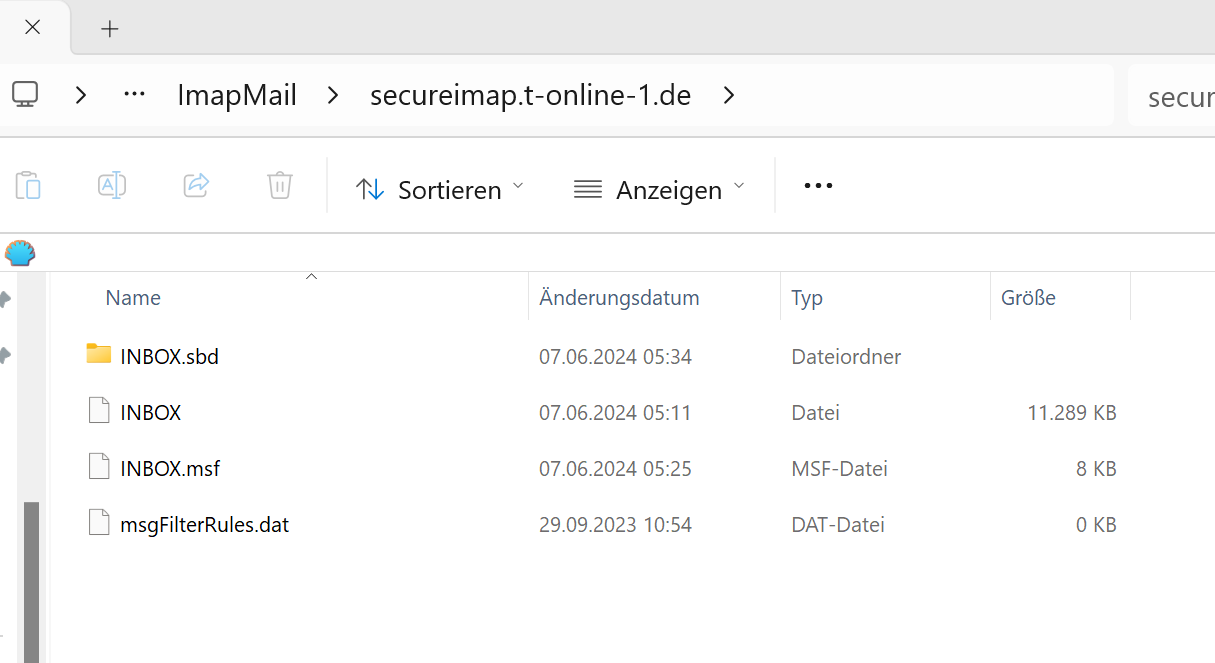
Task: Click the rename icon in toolbar
Action: [111, 185]
